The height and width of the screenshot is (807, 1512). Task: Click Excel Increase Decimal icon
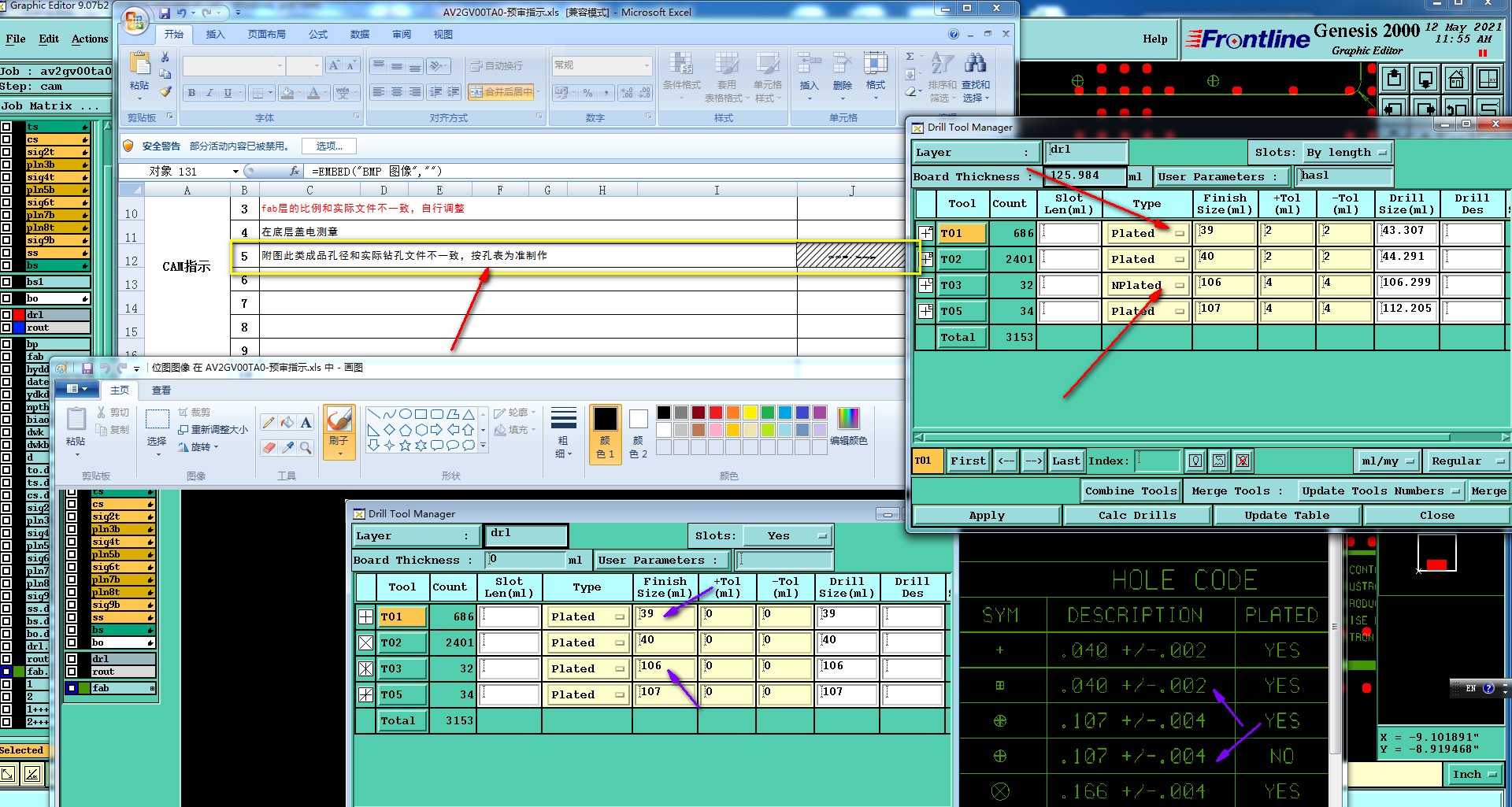(628, 93)
